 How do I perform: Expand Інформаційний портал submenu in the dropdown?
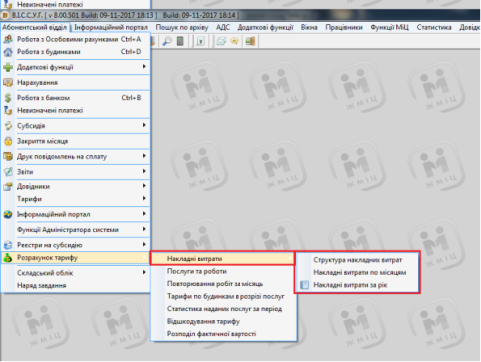(x=76, y=215)
